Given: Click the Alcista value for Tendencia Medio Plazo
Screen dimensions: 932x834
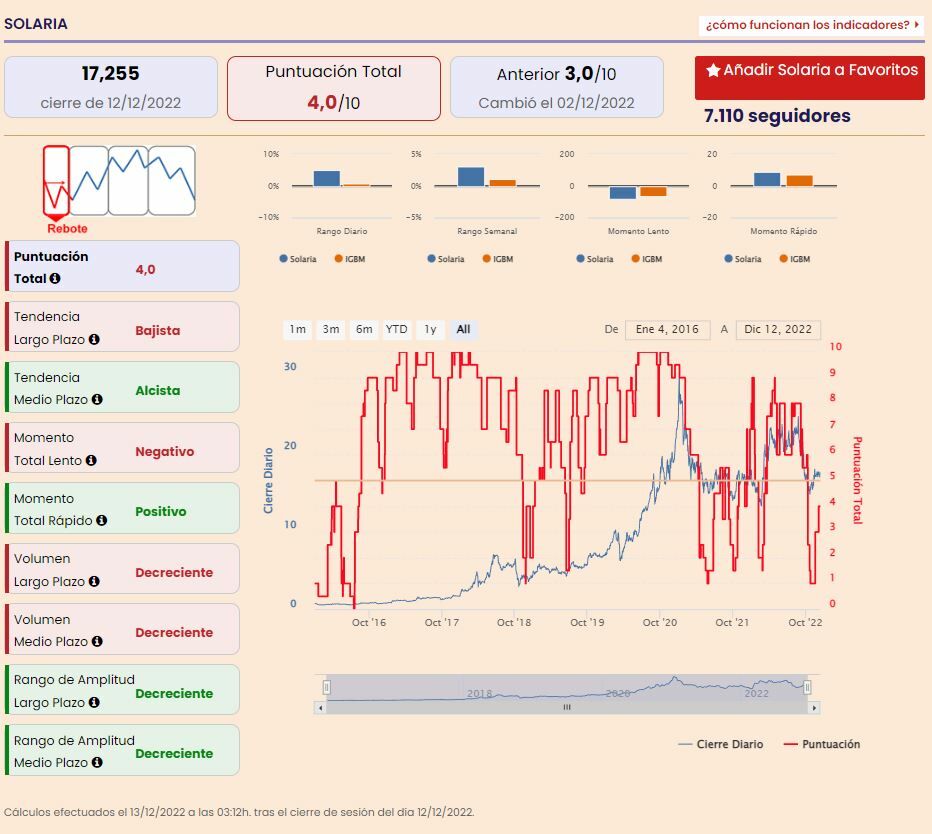Looking at the screenshot, I should pyautogui.click(x=158, y=391).
